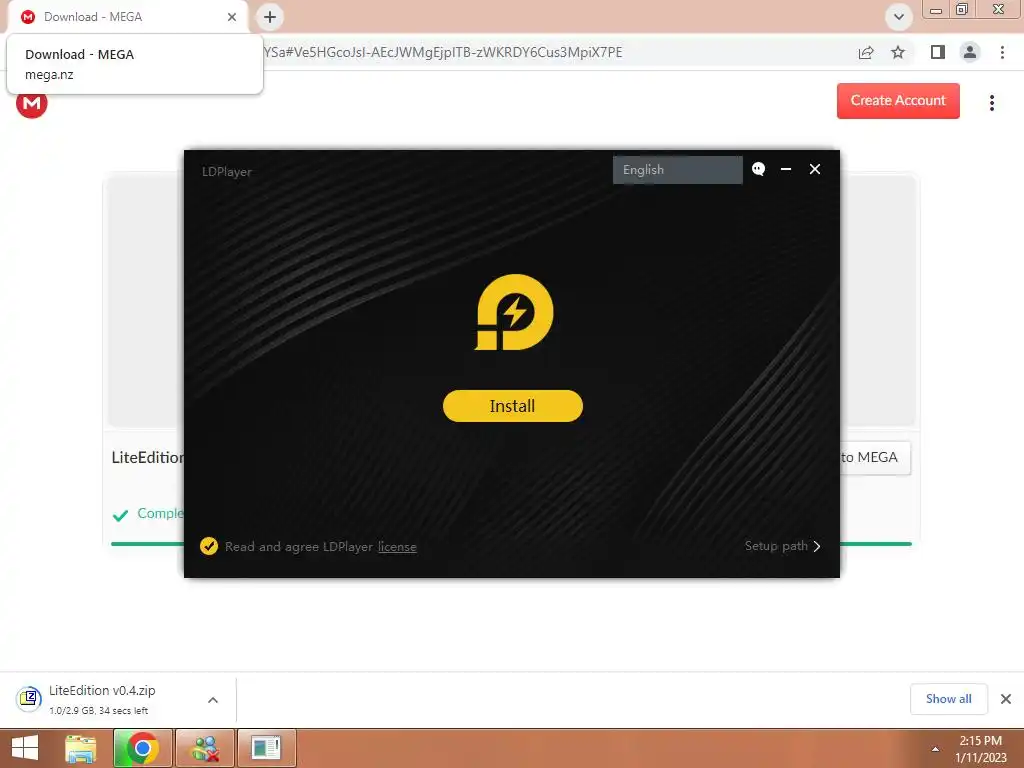Minimize the LDPlayer installer window
Screen dimensions: 1024x768
point(786,169)
